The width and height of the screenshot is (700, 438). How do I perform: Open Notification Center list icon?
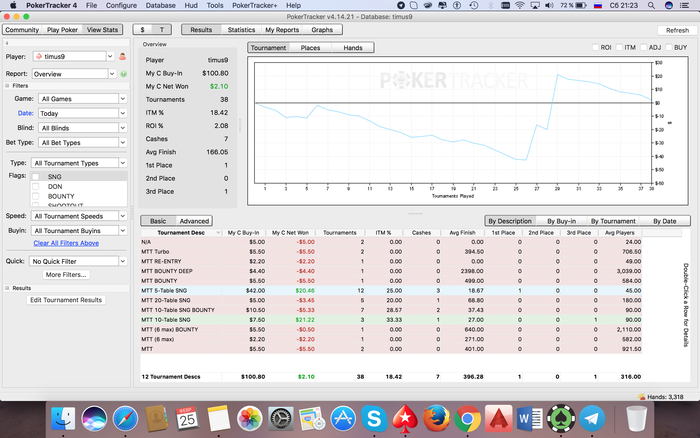pos(684,5)
